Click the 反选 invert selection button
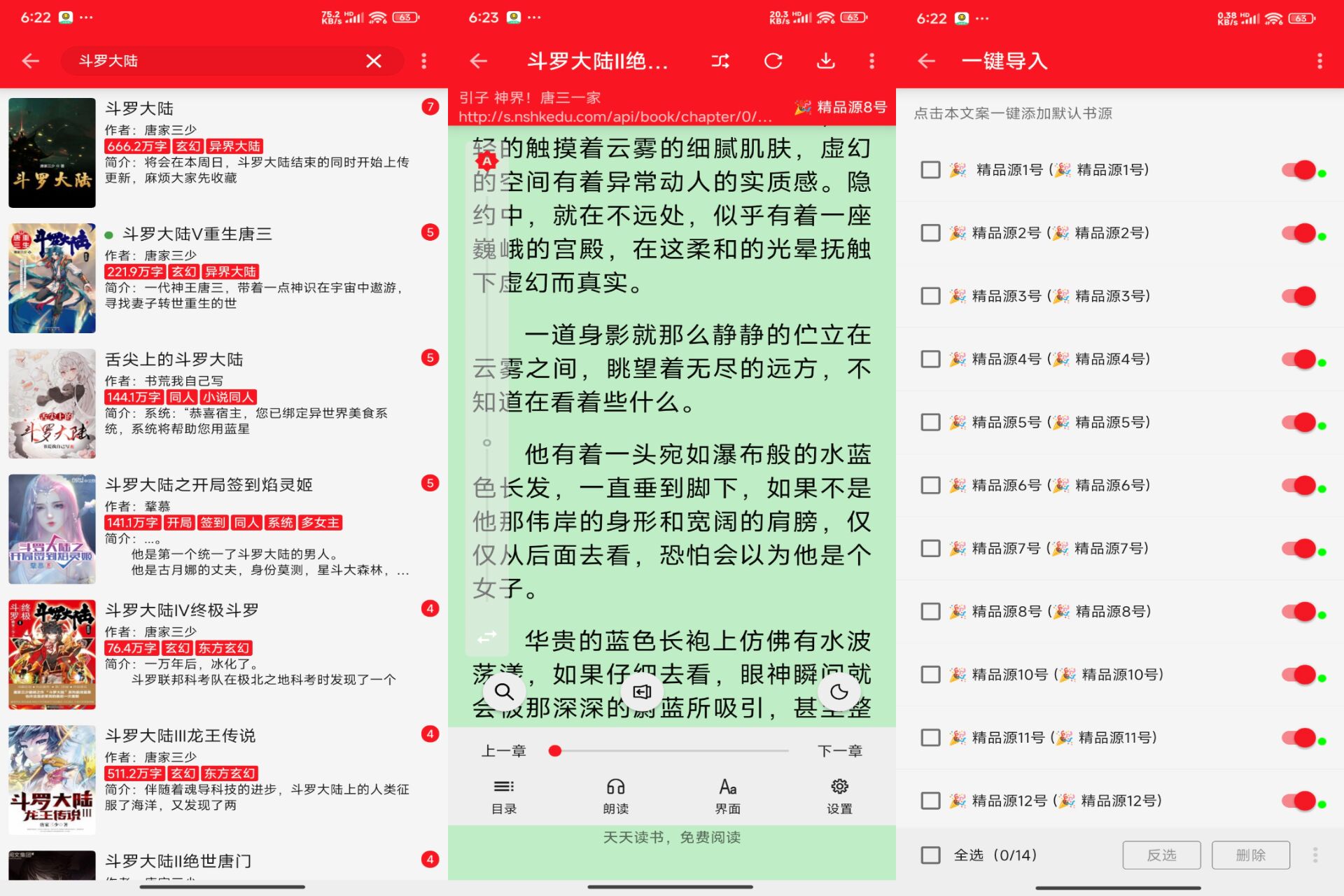1344x896 pixels. pyautogui.click(x=1161, y=855)
